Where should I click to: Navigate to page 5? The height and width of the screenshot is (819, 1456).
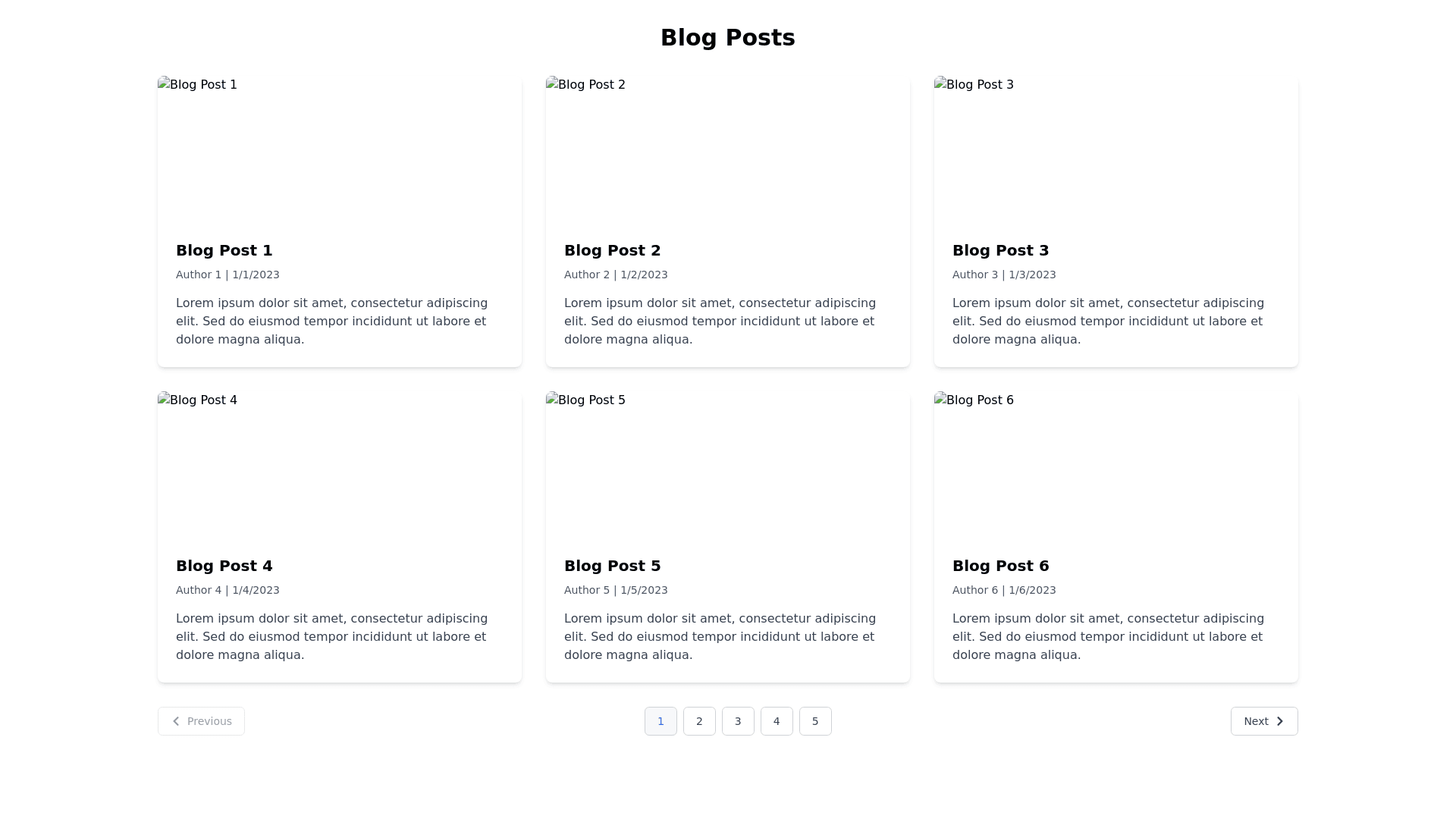815,721
